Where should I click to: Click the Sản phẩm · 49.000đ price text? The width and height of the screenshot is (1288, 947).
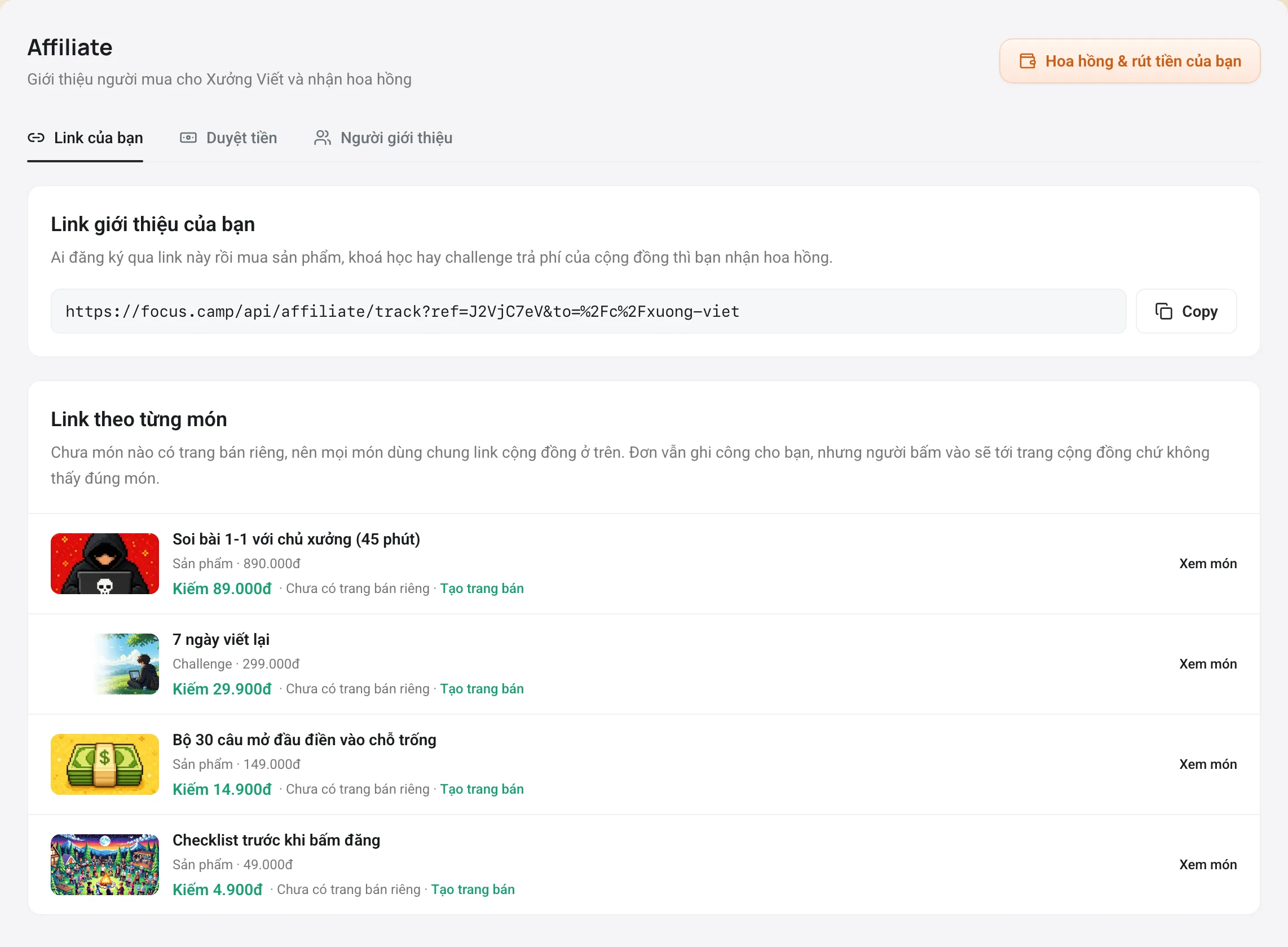(233, 865)
